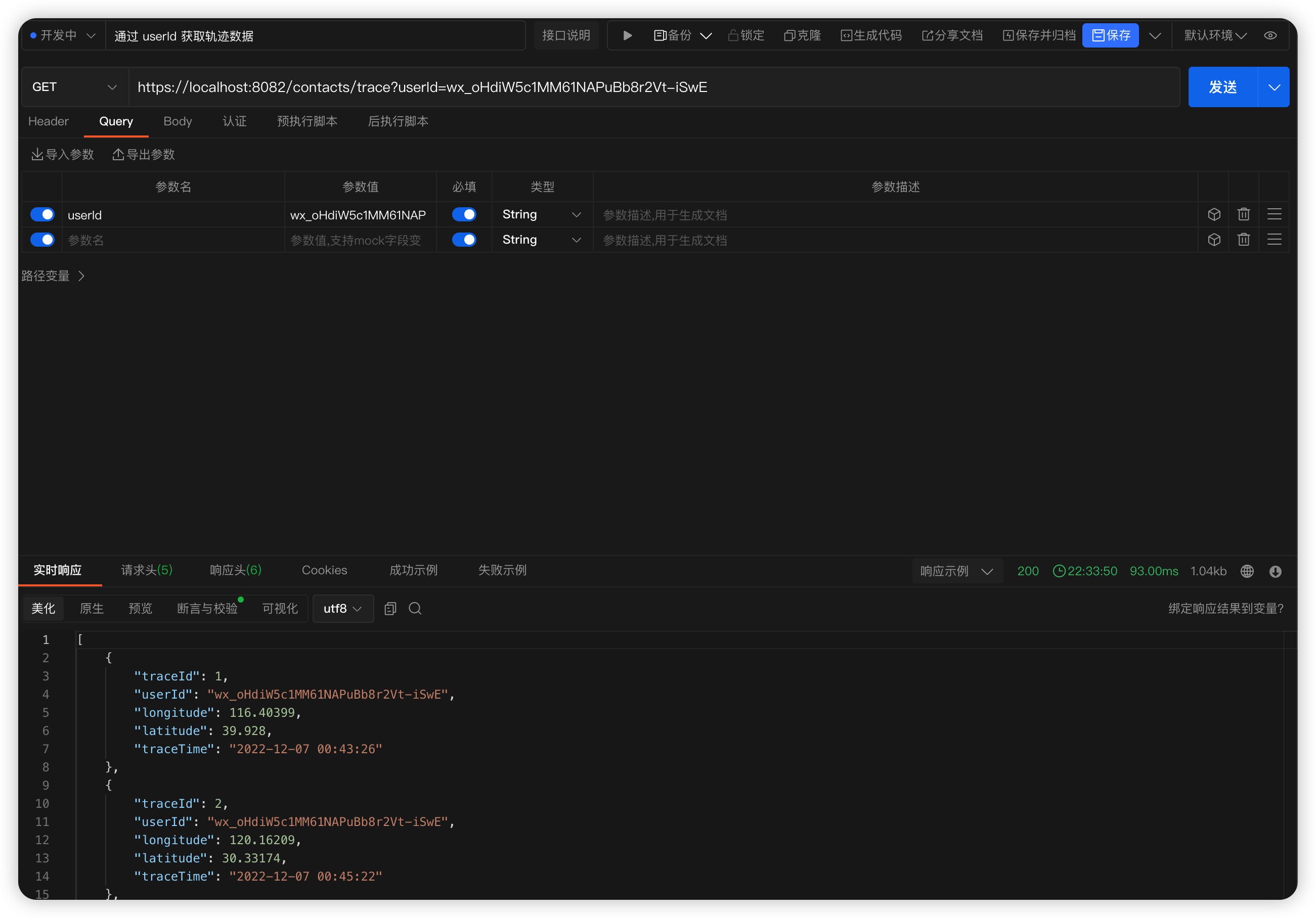Image resolution: width=1316 pixels, height=918 pixels.
Task: Click into the request URL field
Action: 653,87
